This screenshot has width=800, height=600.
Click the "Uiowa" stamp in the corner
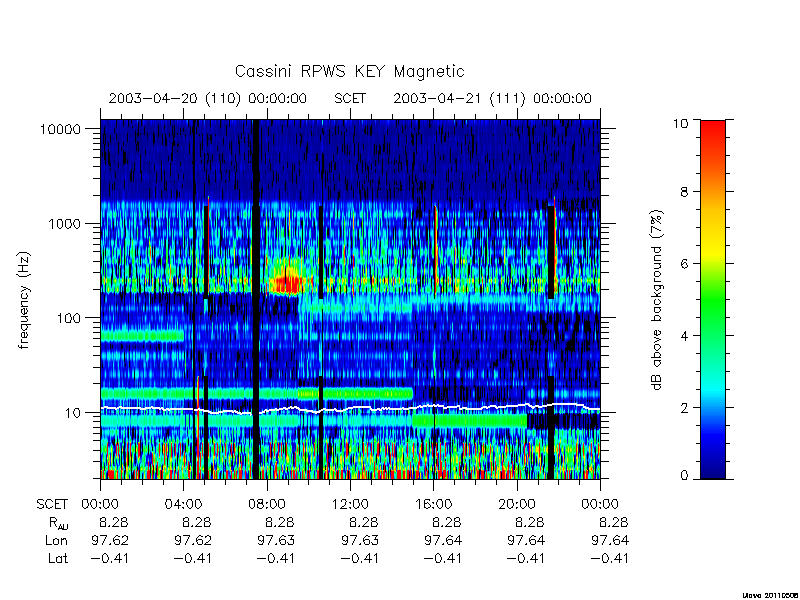coord(770,595)
